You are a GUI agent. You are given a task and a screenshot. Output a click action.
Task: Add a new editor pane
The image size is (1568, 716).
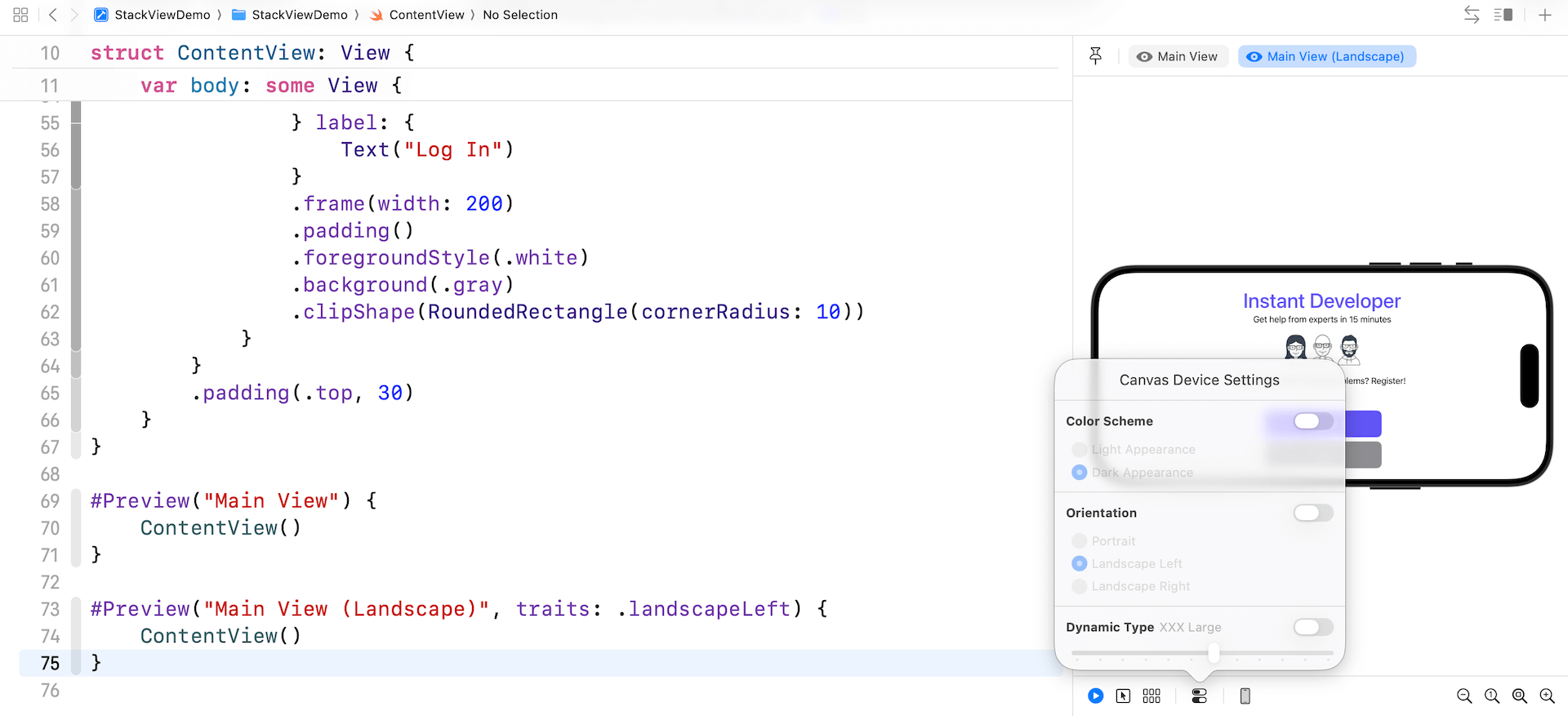click(x=1545, y=15)
